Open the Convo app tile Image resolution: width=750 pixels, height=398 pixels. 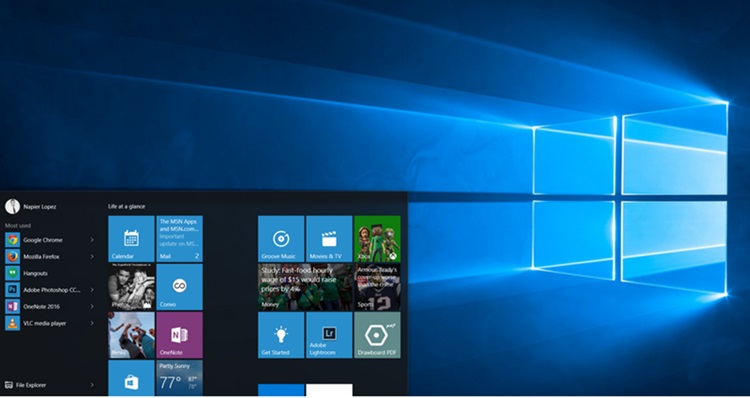pos(179,287)
